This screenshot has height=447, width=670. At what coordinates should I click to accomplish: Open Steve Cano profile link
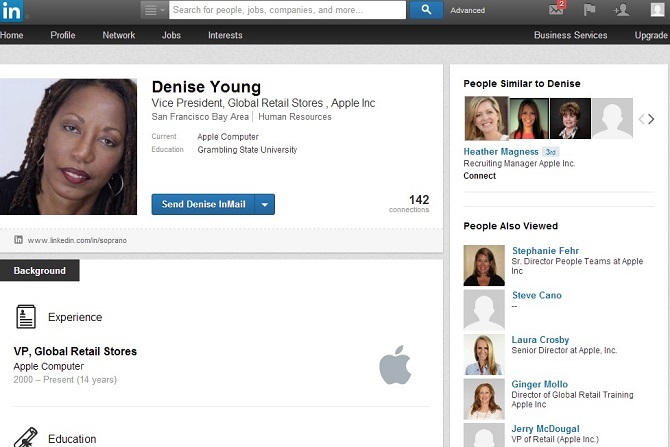pos(537,295)
